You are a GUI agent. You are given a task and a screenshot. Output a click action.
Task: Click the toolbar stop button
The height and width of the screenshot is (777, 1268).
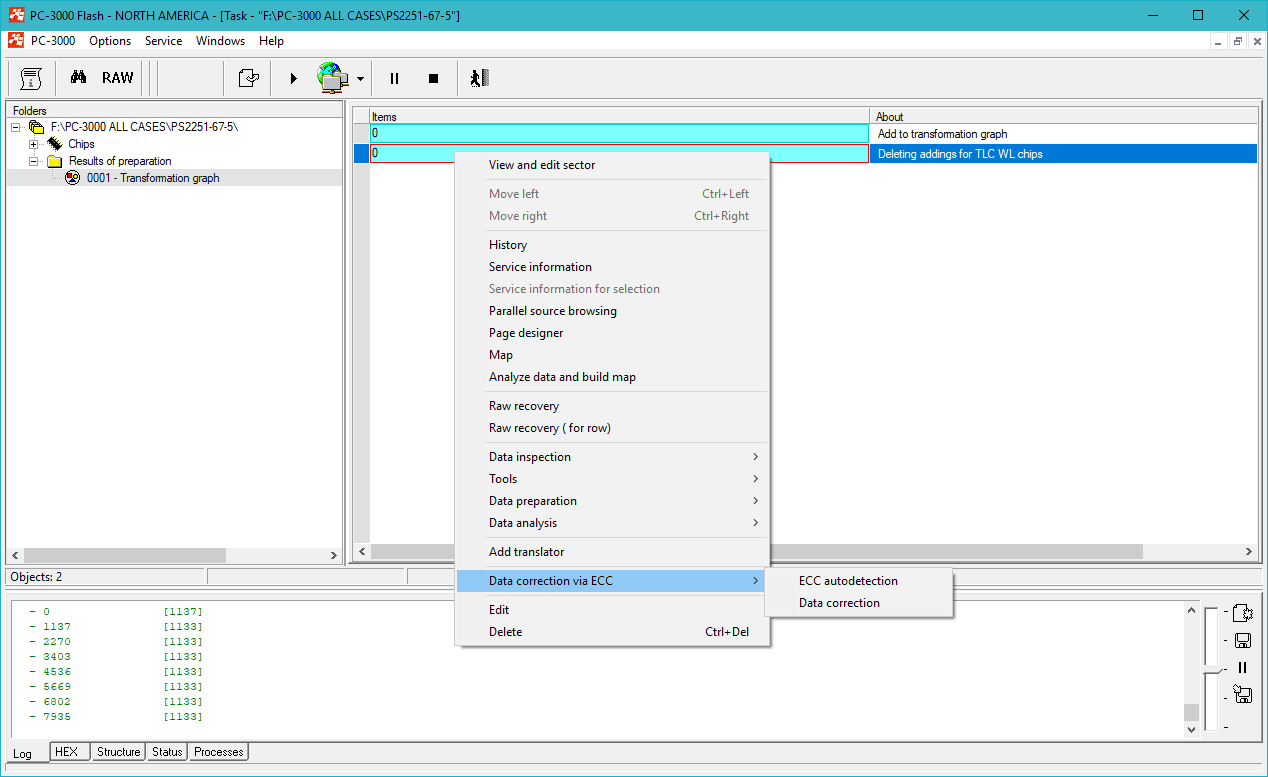(x=434, y=78)
